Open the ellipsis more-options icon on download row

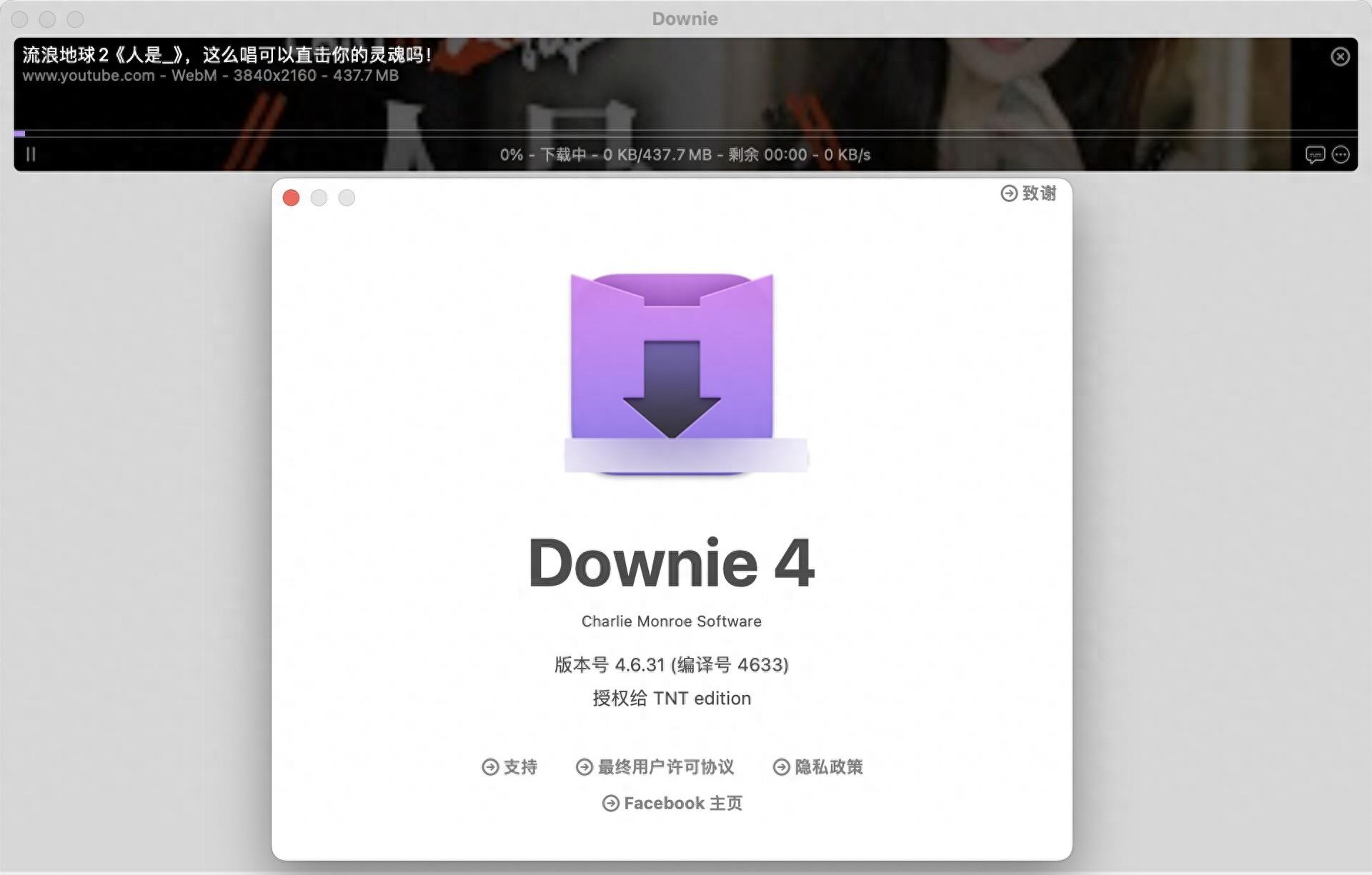coord(1341,155)
